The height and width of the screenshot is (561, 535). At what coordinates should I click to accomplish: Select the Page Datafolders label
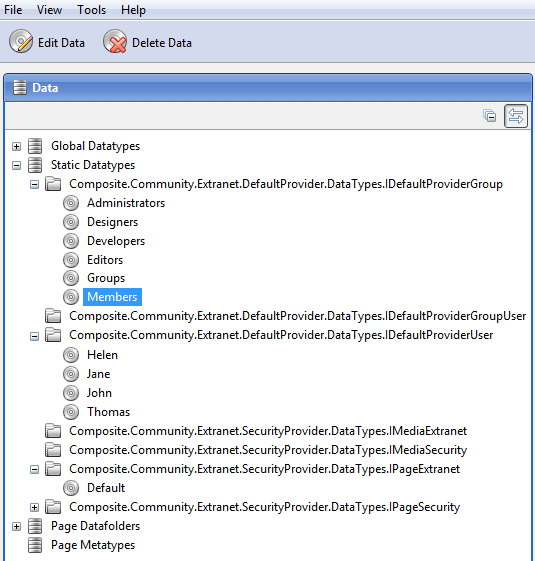[x=95, y=526]
